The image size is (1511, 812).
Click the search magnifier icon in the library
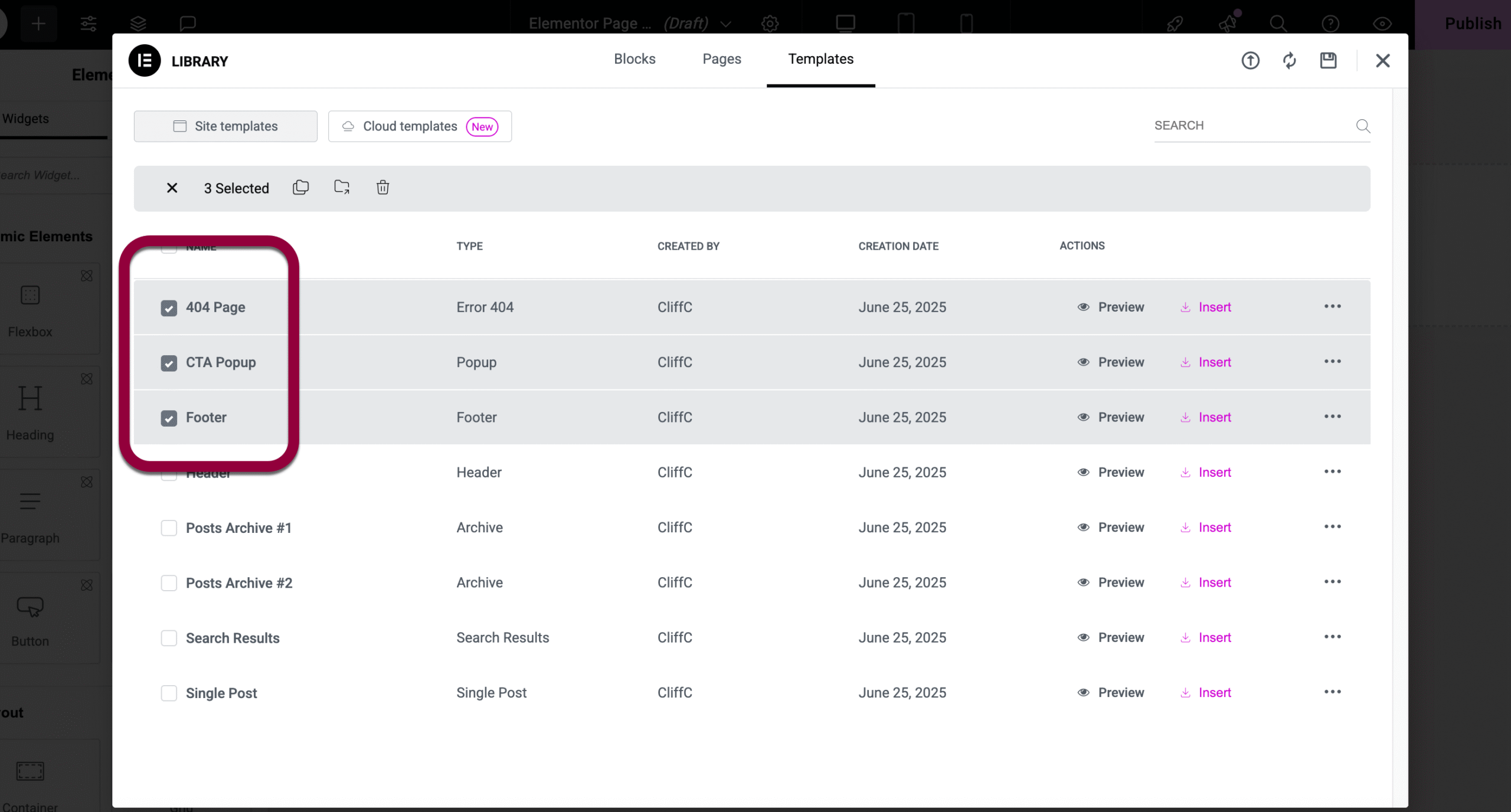click(x=1362, y=126)
